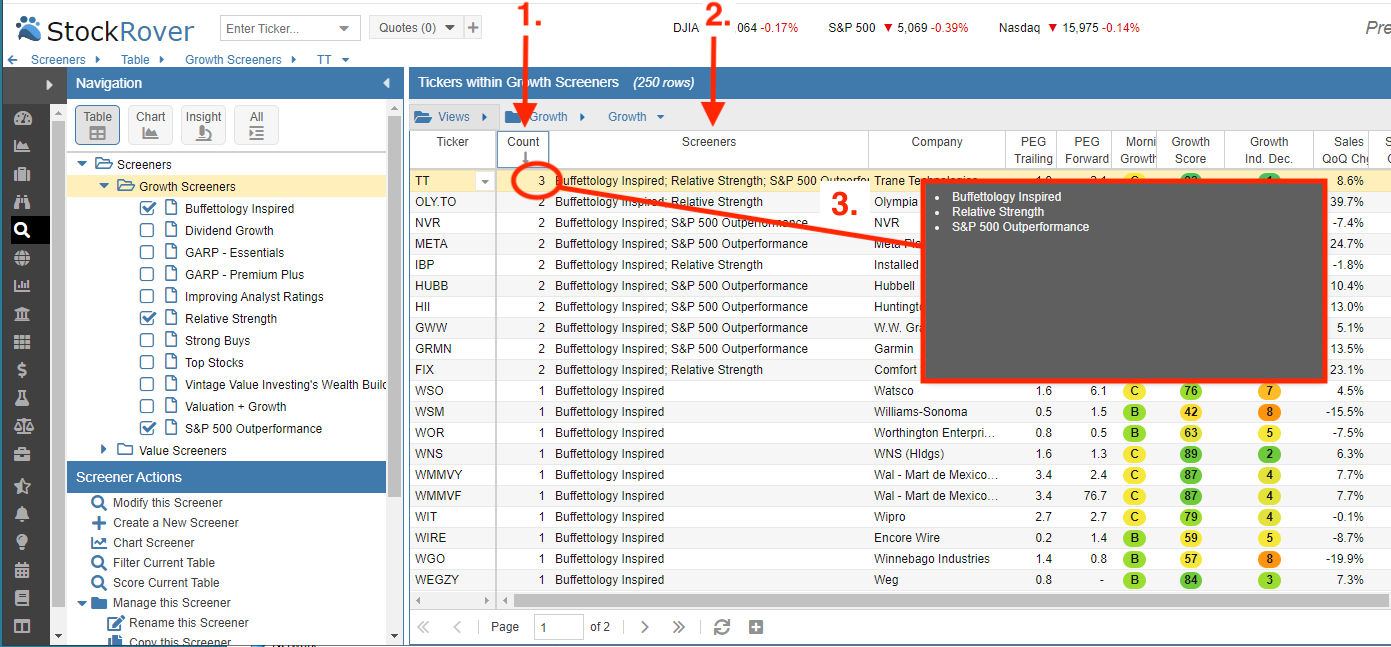Click Chart Screener action
The image size is (1391, 647).
(x=153, y=543)
